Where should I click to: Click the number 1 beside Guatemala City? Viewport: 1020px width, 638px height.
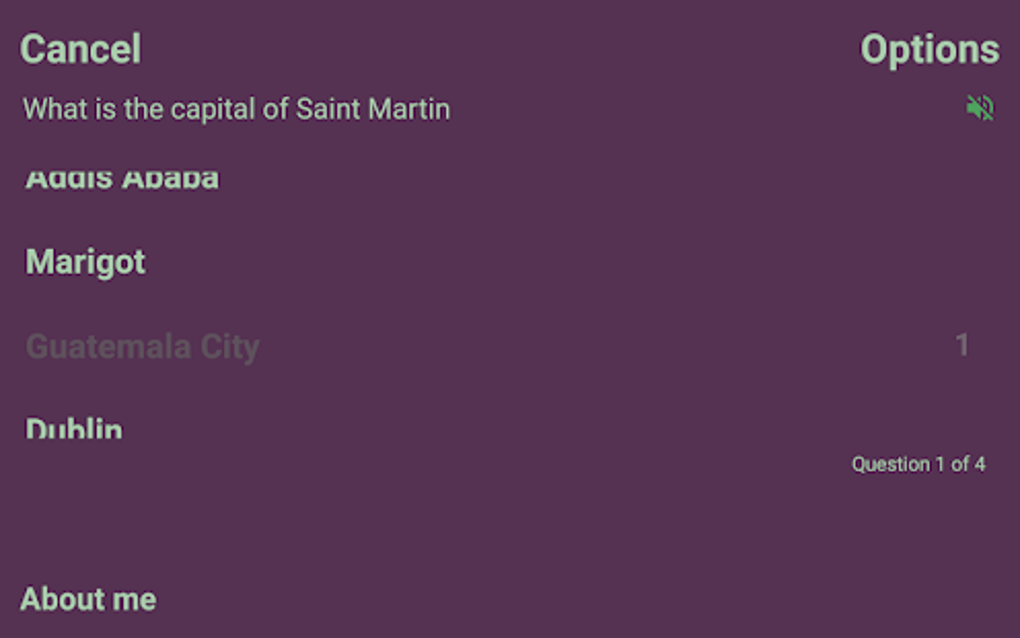point(962,346)
